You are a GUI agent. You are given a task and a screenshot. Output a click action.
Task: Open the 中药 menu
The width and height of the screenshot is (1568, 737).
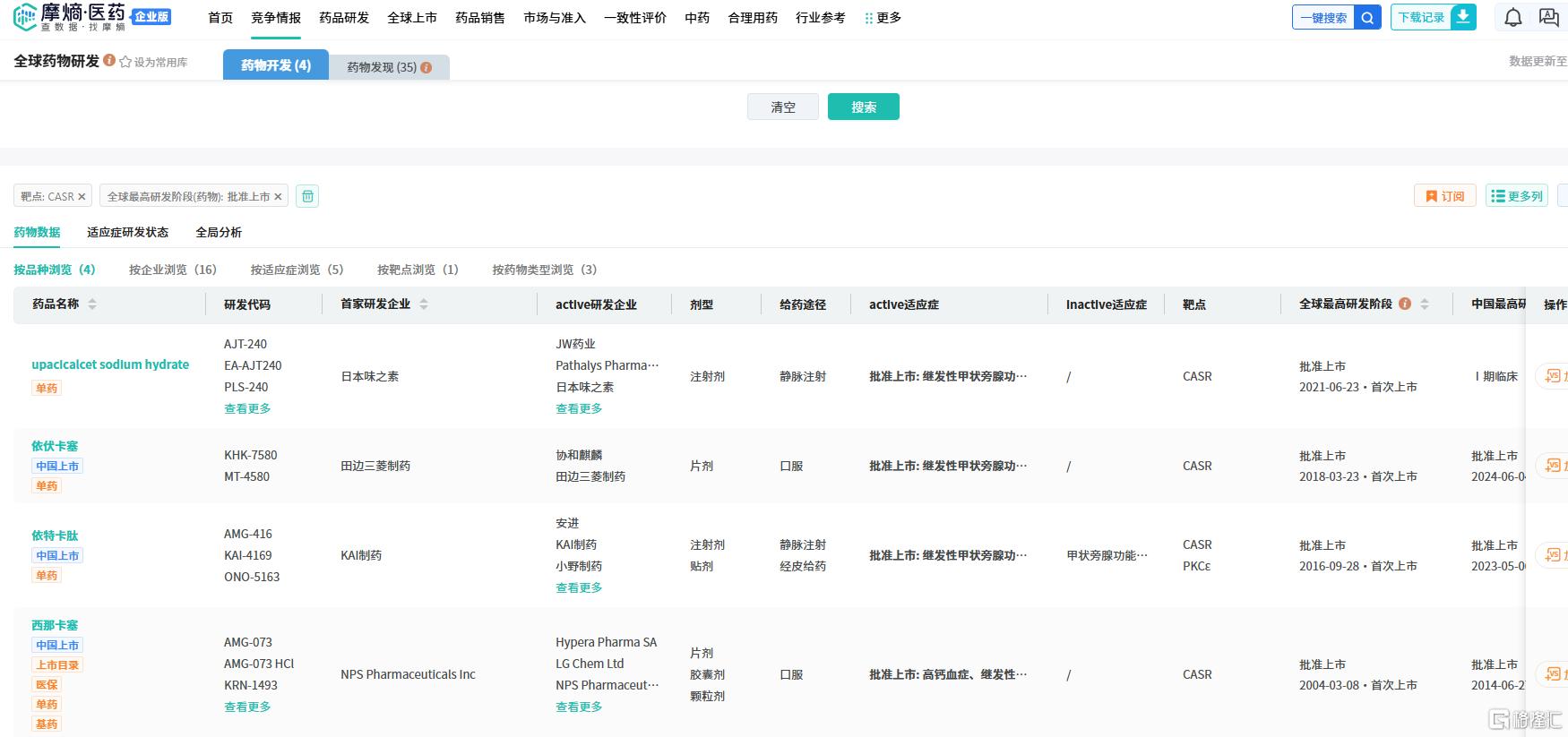(697, 18)
